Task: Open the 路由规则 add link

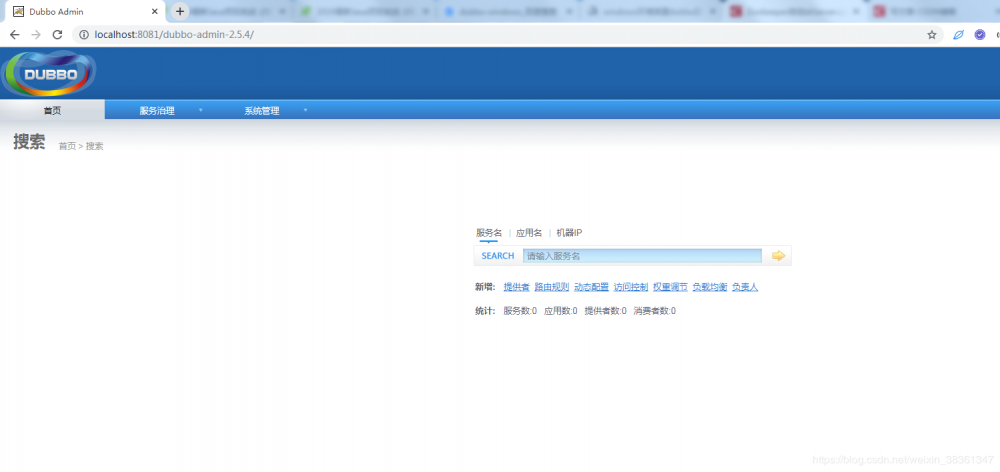Action: (x=552, y=287)
